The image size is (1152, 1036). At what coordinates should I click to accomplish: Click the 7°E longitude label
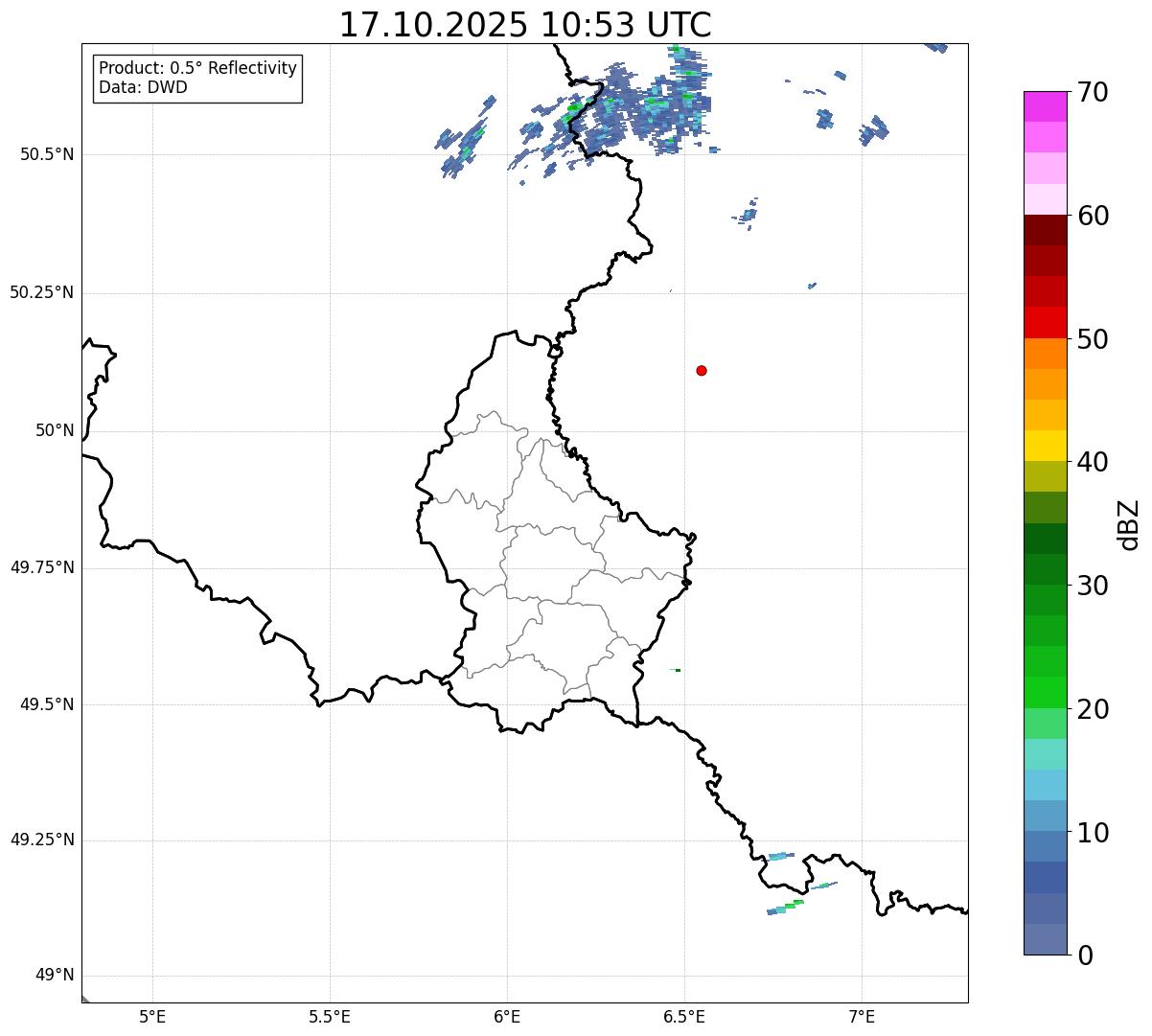863,1016
